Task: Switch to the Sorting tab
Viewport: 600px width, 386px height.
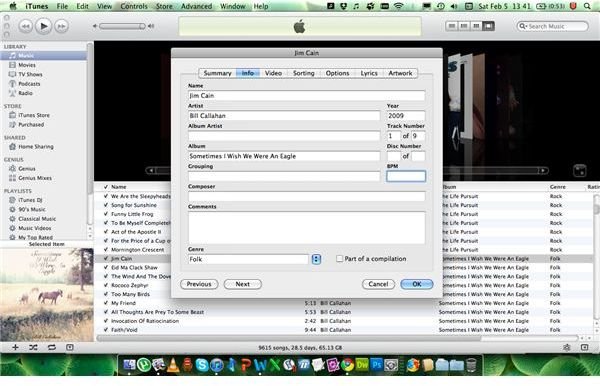Action: coord(303,73)
